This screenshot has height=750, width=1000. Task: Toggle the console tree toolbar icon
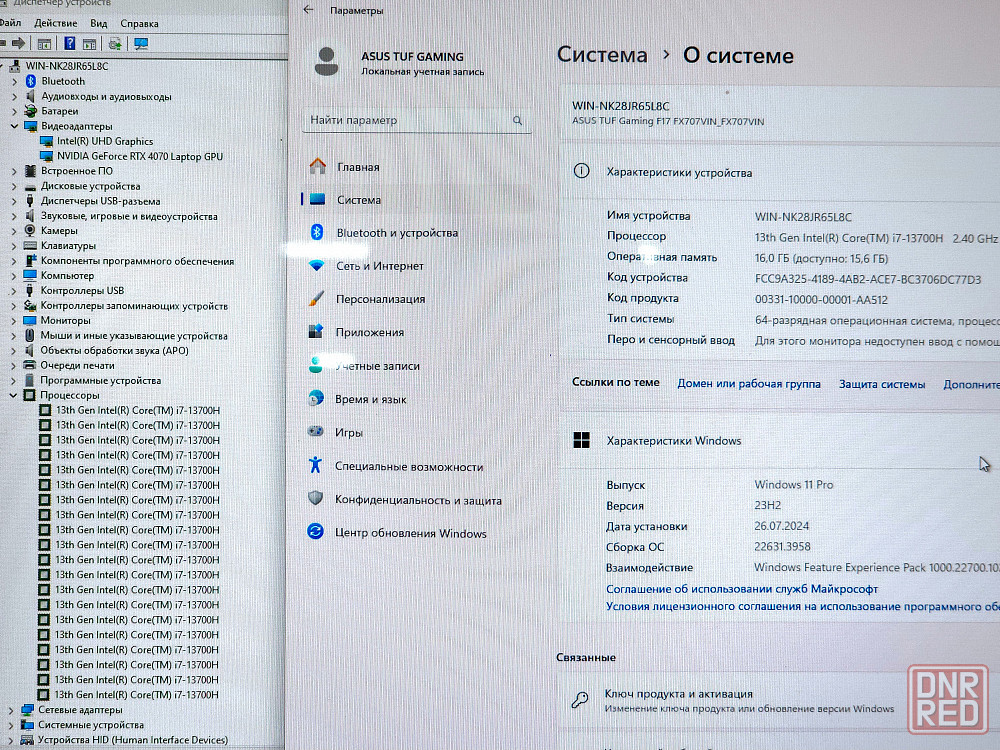[44, 43]
